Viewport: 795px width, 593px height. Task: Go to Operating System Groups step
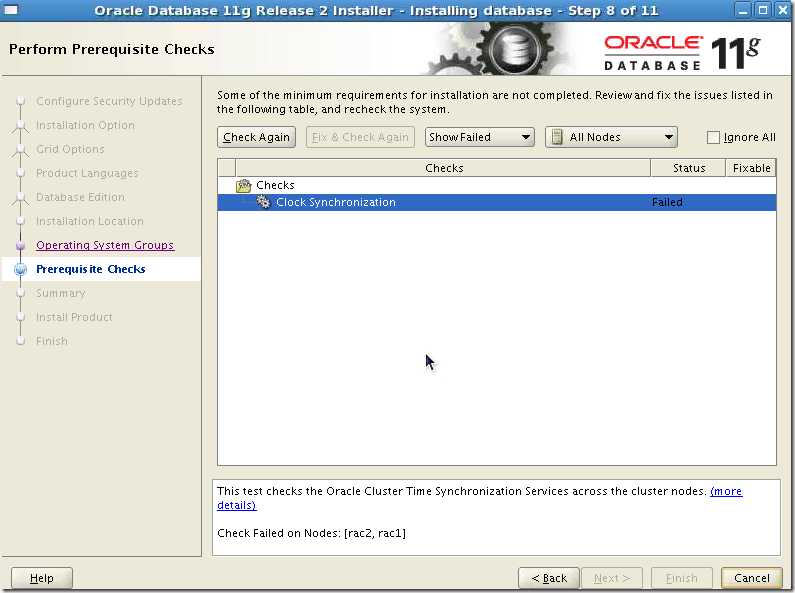tap(105, 245)
